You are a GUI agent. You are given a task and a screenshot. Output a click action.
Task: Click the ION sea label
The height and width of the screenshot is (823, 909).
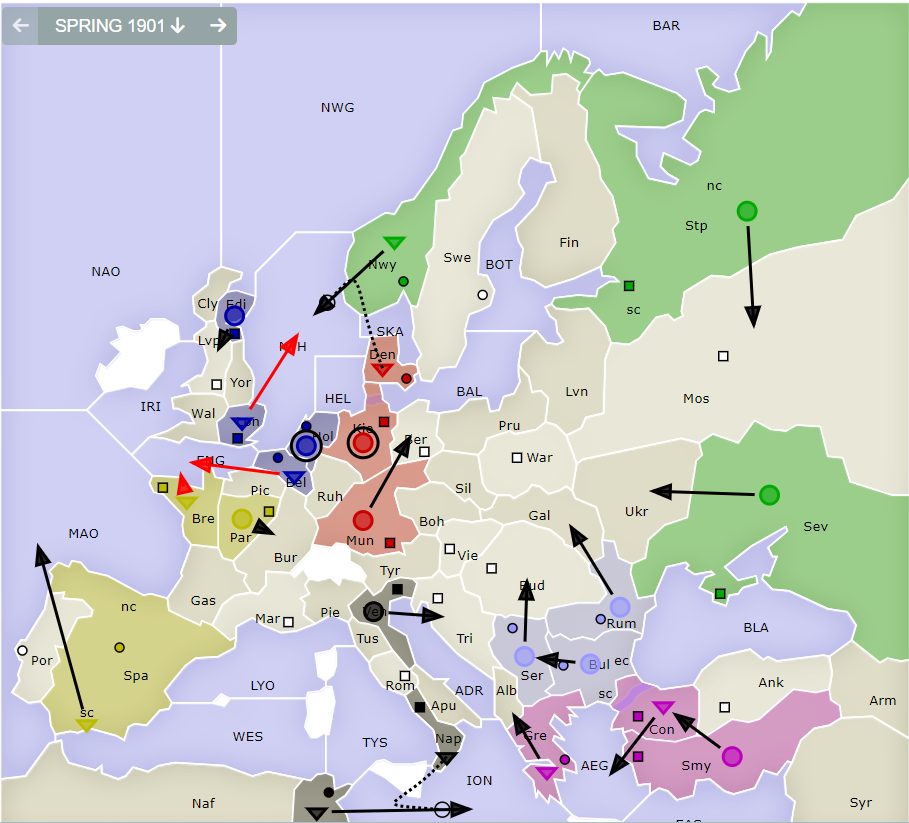pos(479,781)
